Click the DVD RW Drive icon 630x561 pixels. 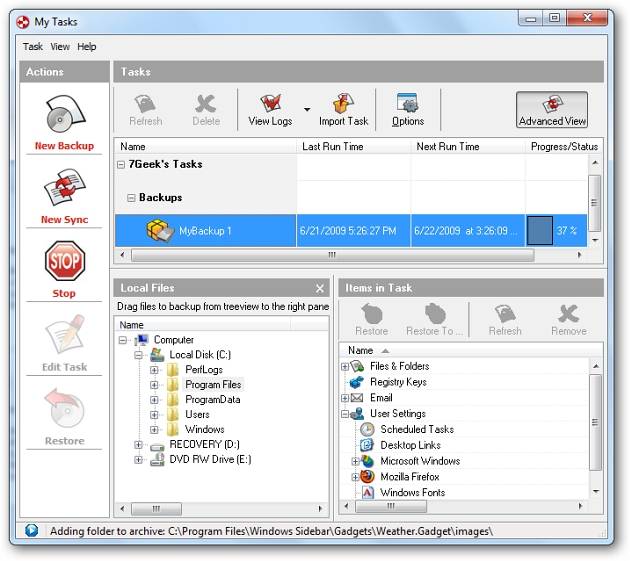click(157, 459)
